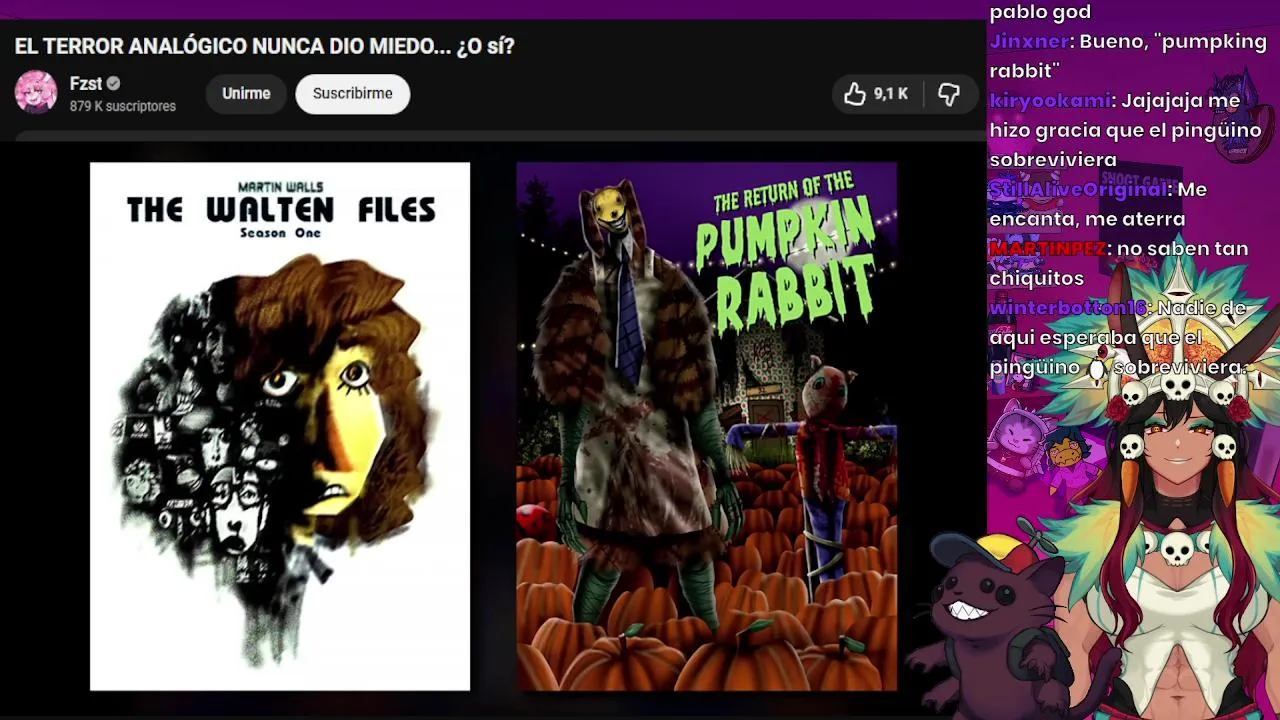The height and width of the screenshot is (720, 1280).
Task: Select The Walten Files poster image
Action: click(x=280, y=427)
